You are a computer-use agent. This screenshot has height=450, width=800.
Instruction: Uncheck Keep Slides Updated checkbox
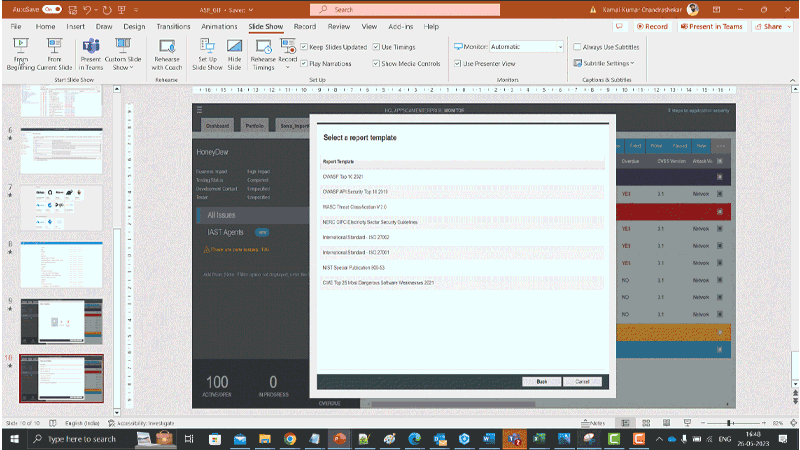pos(305,47)
